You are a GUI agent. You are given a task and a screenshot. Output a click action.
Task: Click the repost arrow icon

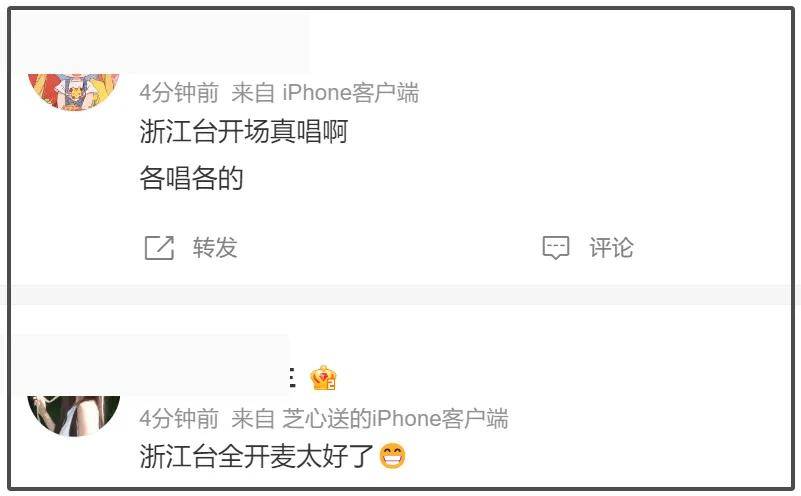(x=159, y=248)
